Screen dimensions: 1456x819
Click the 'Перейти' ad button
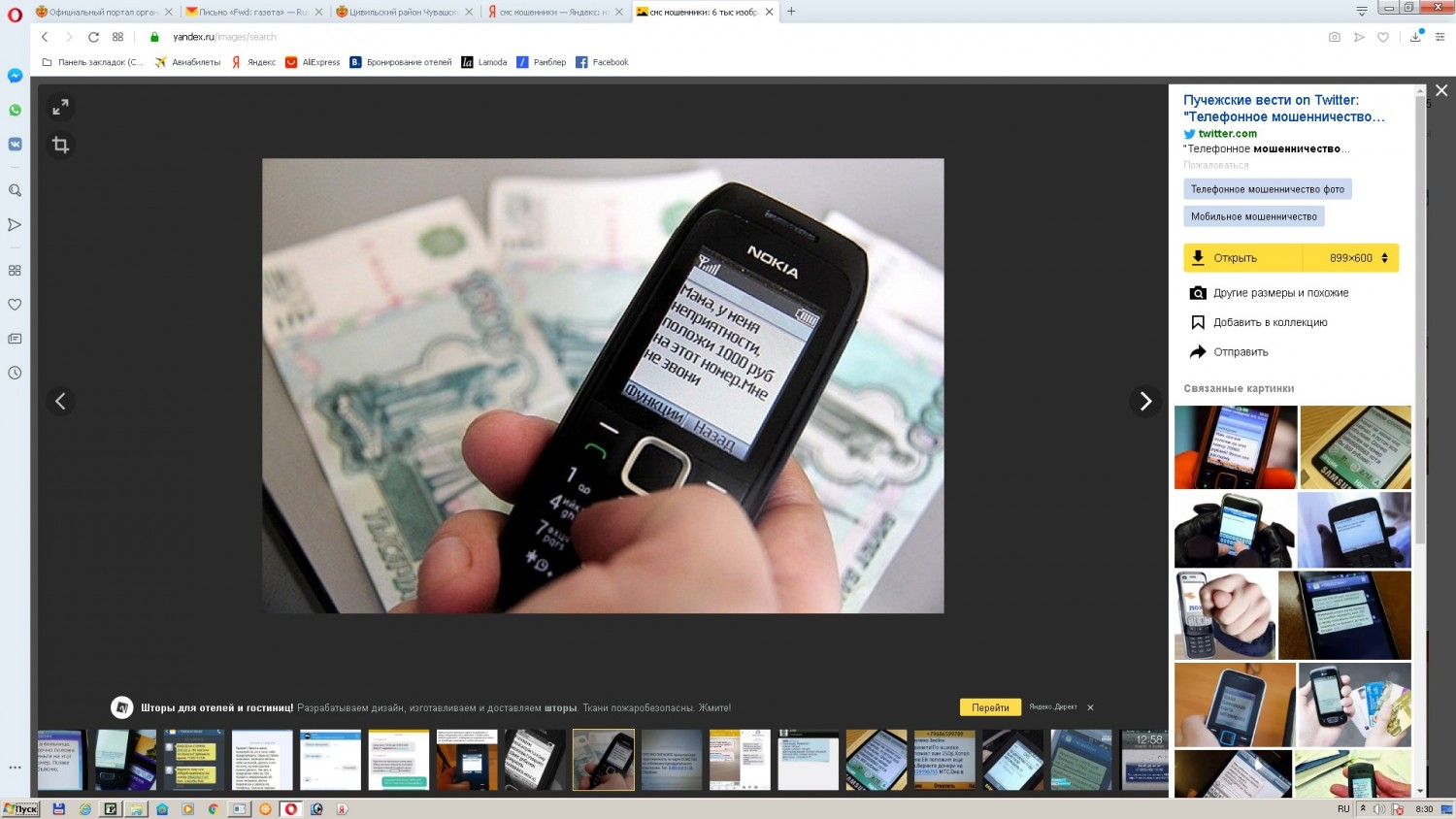click(990, 707)
